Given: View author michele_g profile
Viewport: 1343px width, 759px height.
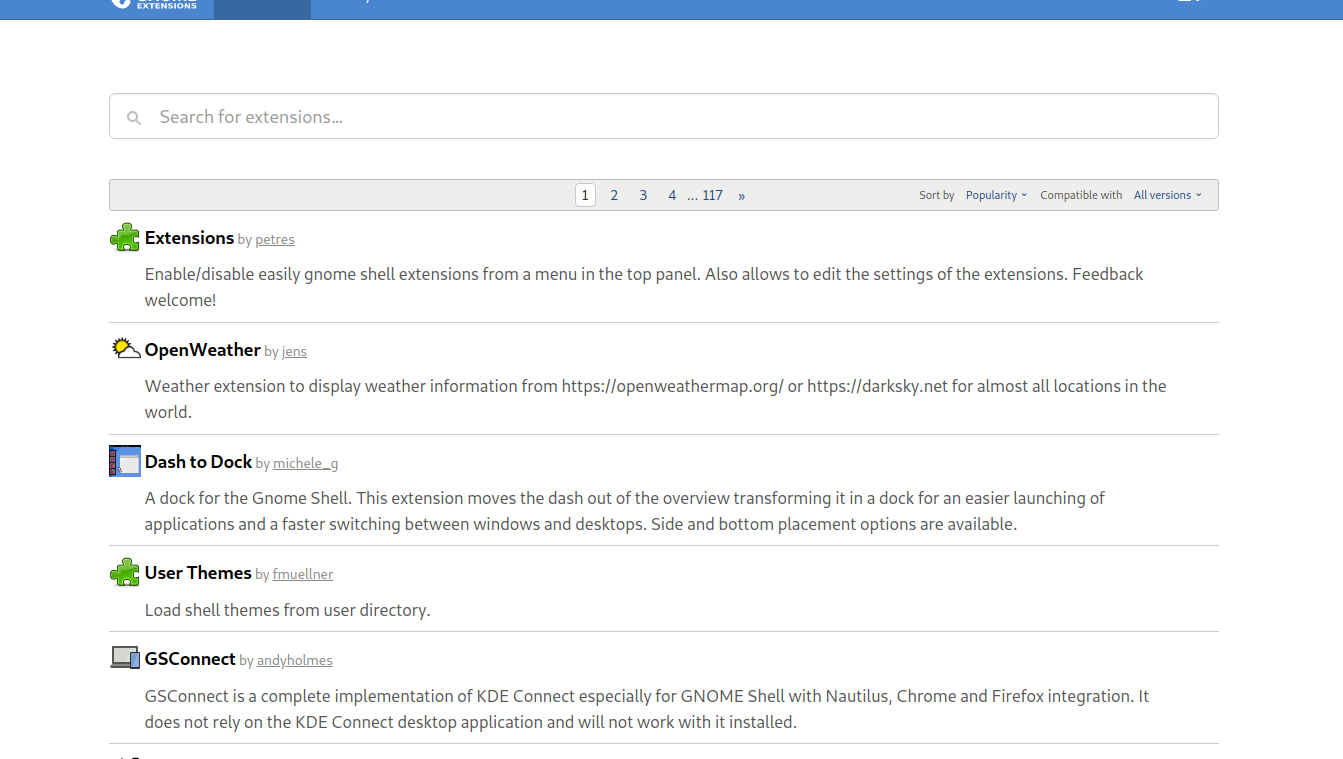Looking at the screenshot, I should (x=305, y=463).
